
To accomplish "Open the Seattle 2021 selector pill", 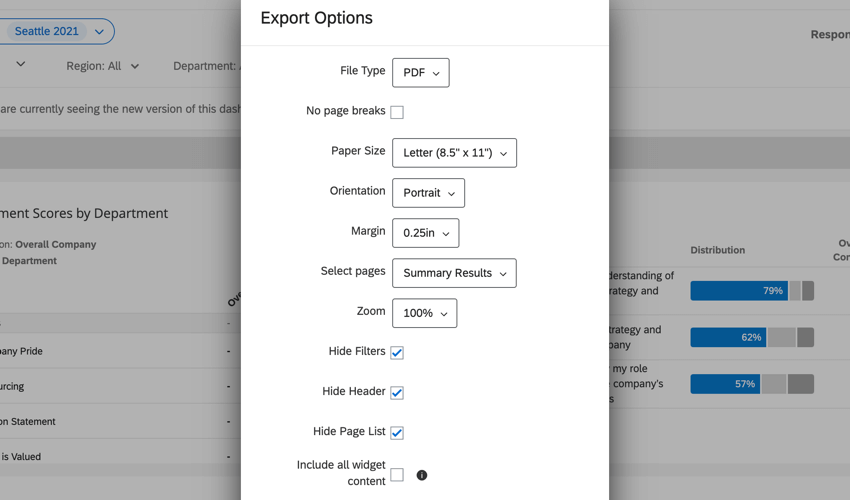I will click(x=57, y=31).
